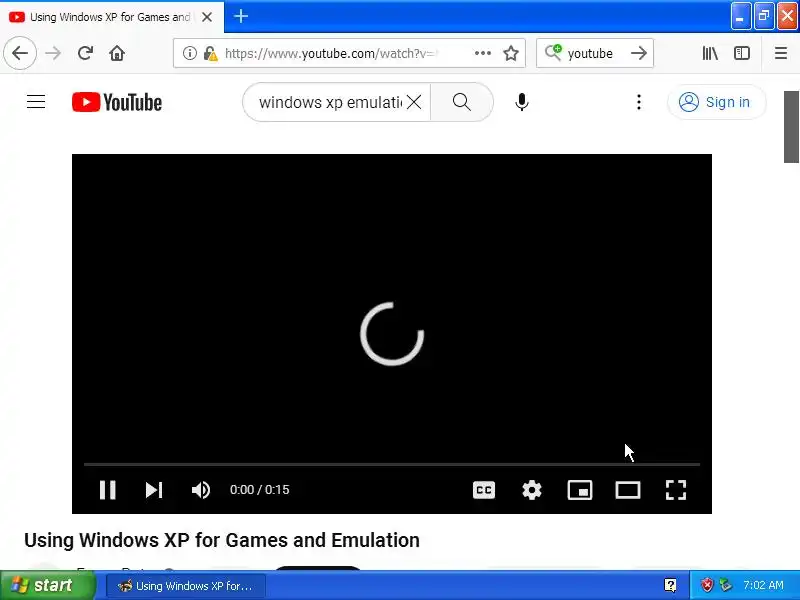Viewport: 800px width, 600px height.
Task: Open video player settings gear
Action: 532,490
